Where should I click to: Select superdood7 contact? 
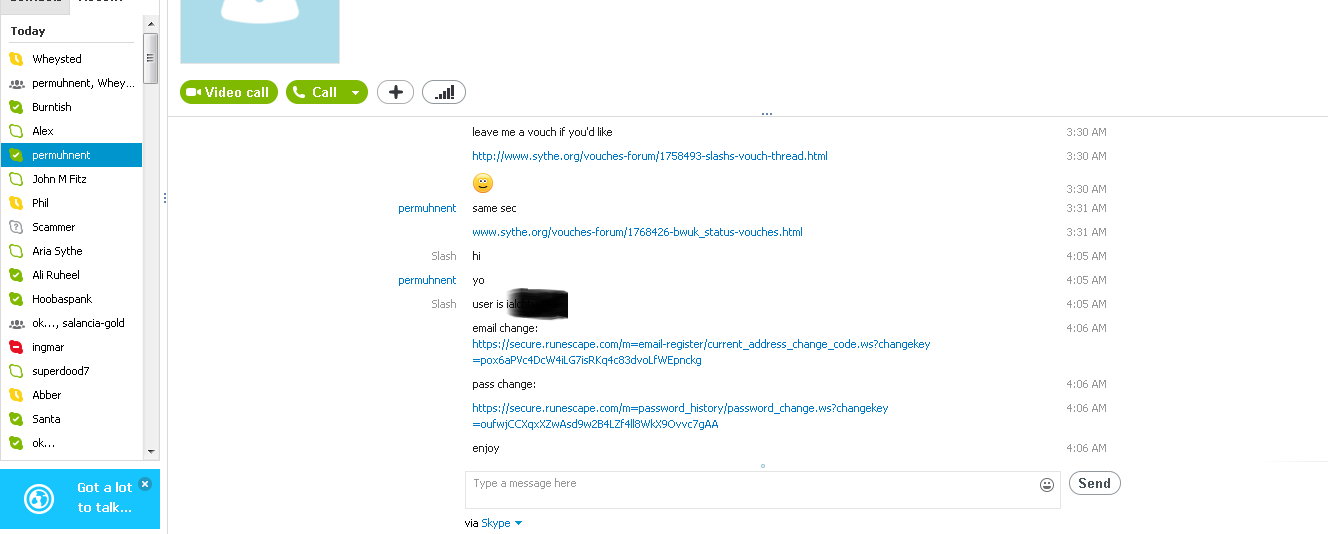[71, 371]
